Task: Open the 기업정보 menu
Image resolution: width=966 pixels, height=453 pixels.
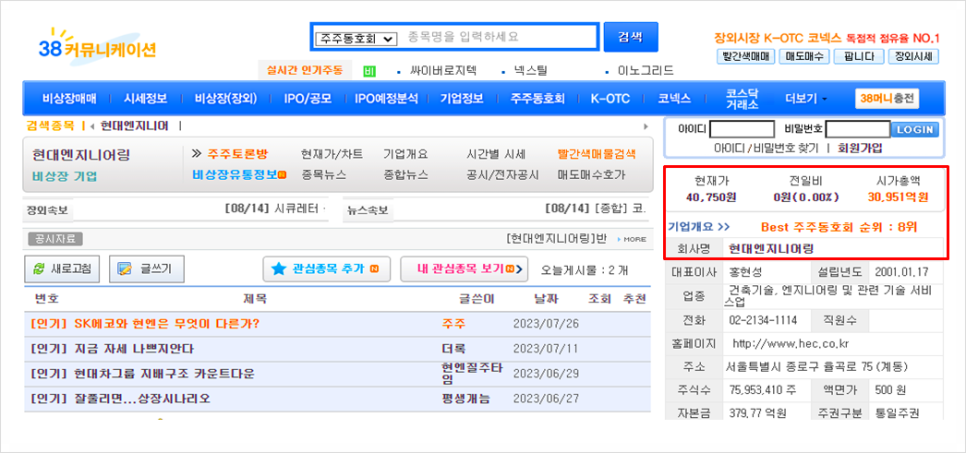Action: point(461,99)
